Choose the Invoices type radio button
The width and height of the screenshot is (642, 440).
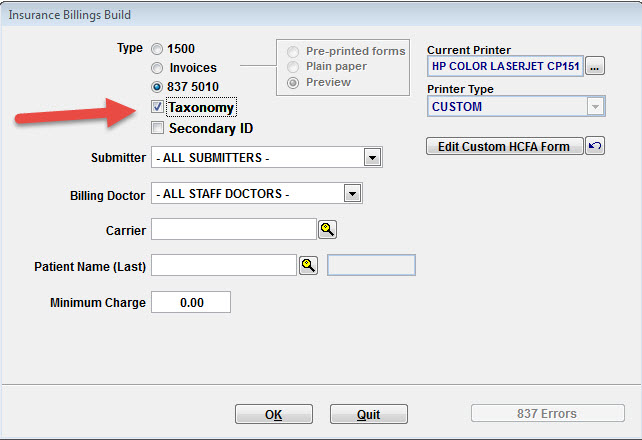tap(157, 68)
